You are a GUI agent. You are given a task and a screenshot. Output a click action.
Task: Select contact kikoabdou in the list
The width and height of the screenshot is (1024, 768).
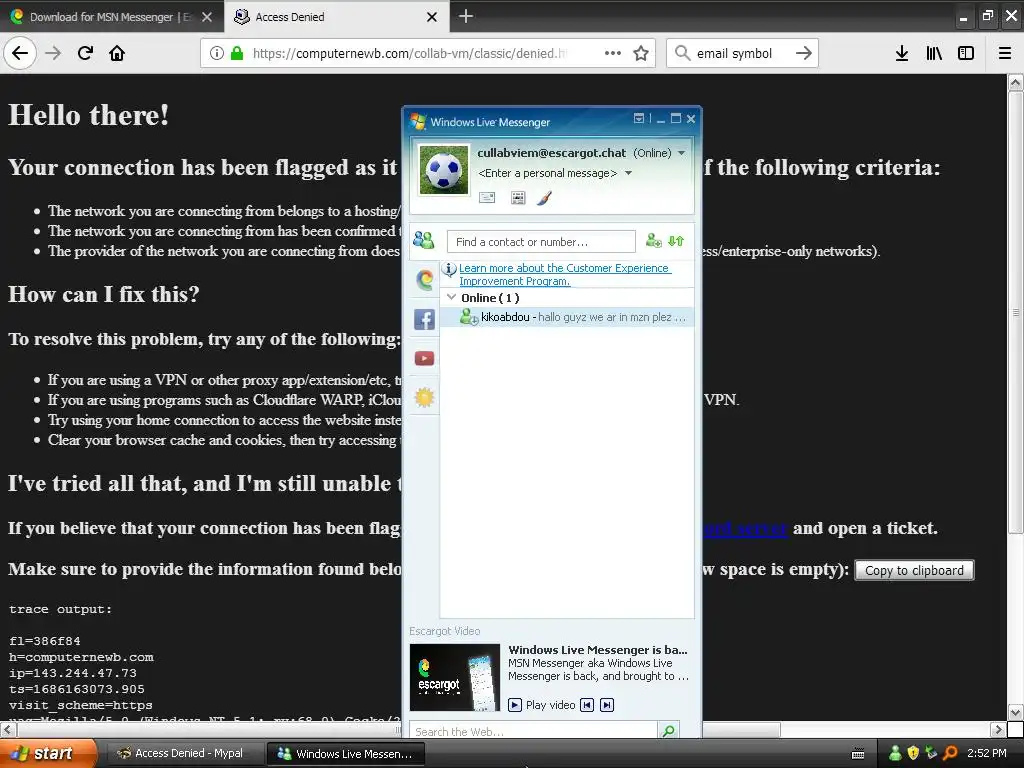click(567, 317)
